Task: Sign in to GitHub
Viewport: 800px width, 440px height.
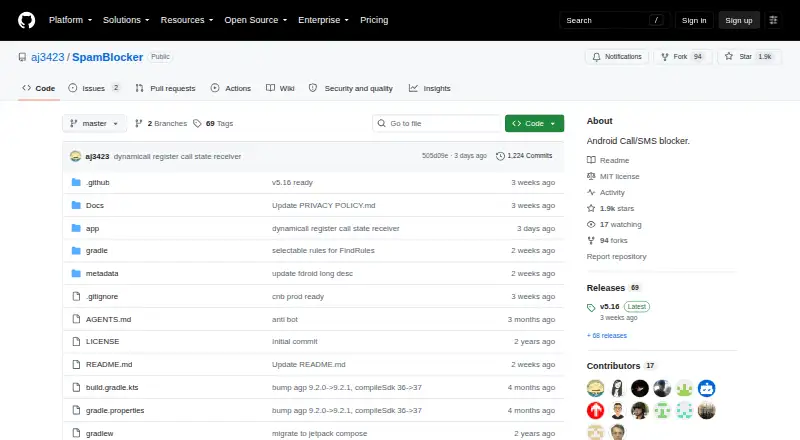Action: point(694,20)
